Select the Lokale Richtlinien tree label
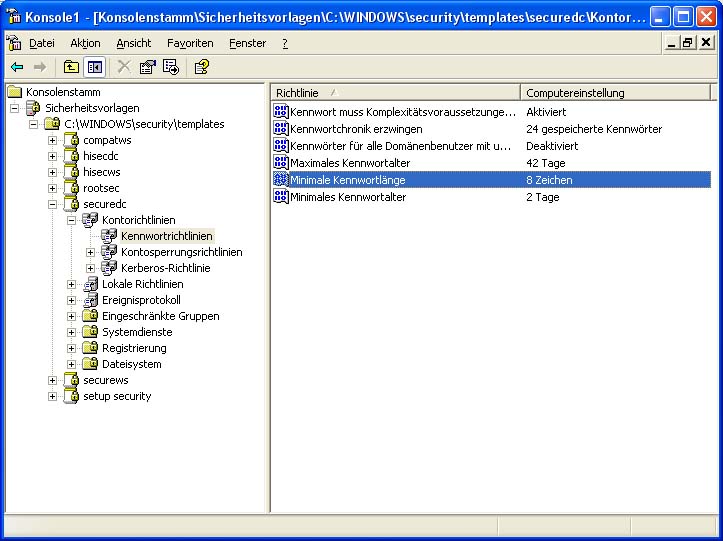The width and height of the screenshot is (723, 541). coord(142,284)
